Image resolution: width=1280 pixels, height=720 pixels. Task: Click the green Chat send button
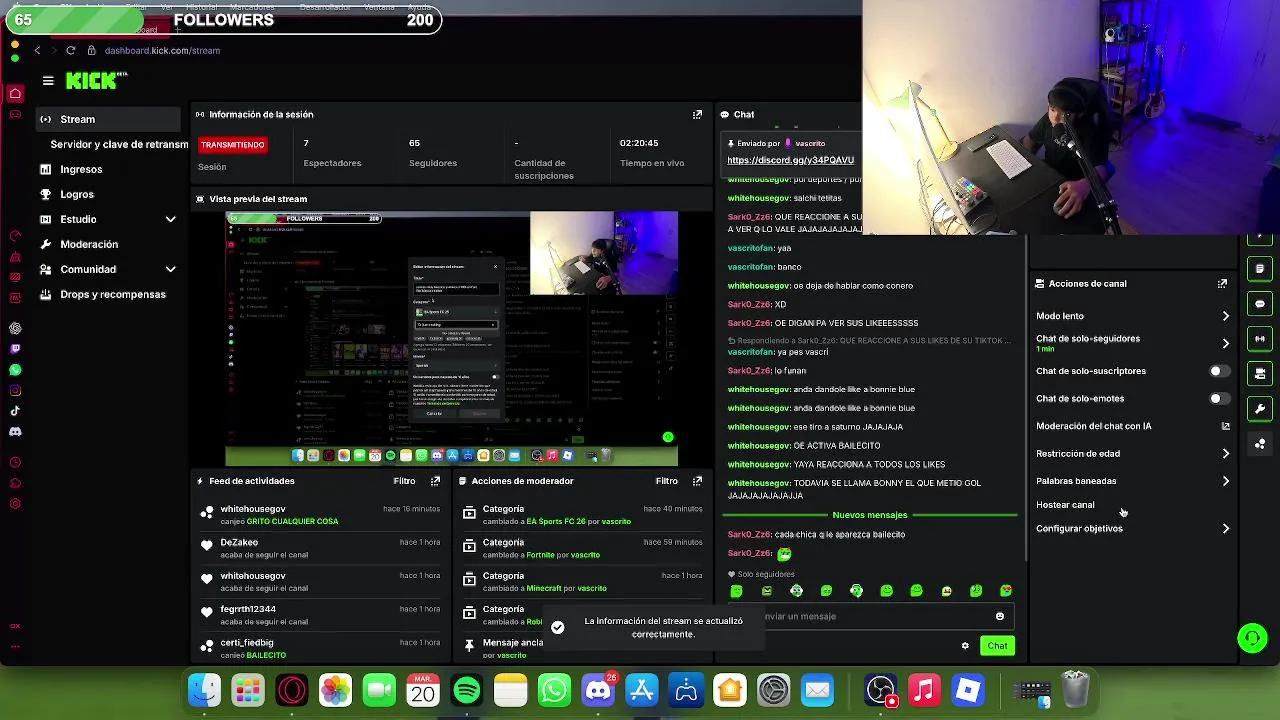(x=997, y=646)
